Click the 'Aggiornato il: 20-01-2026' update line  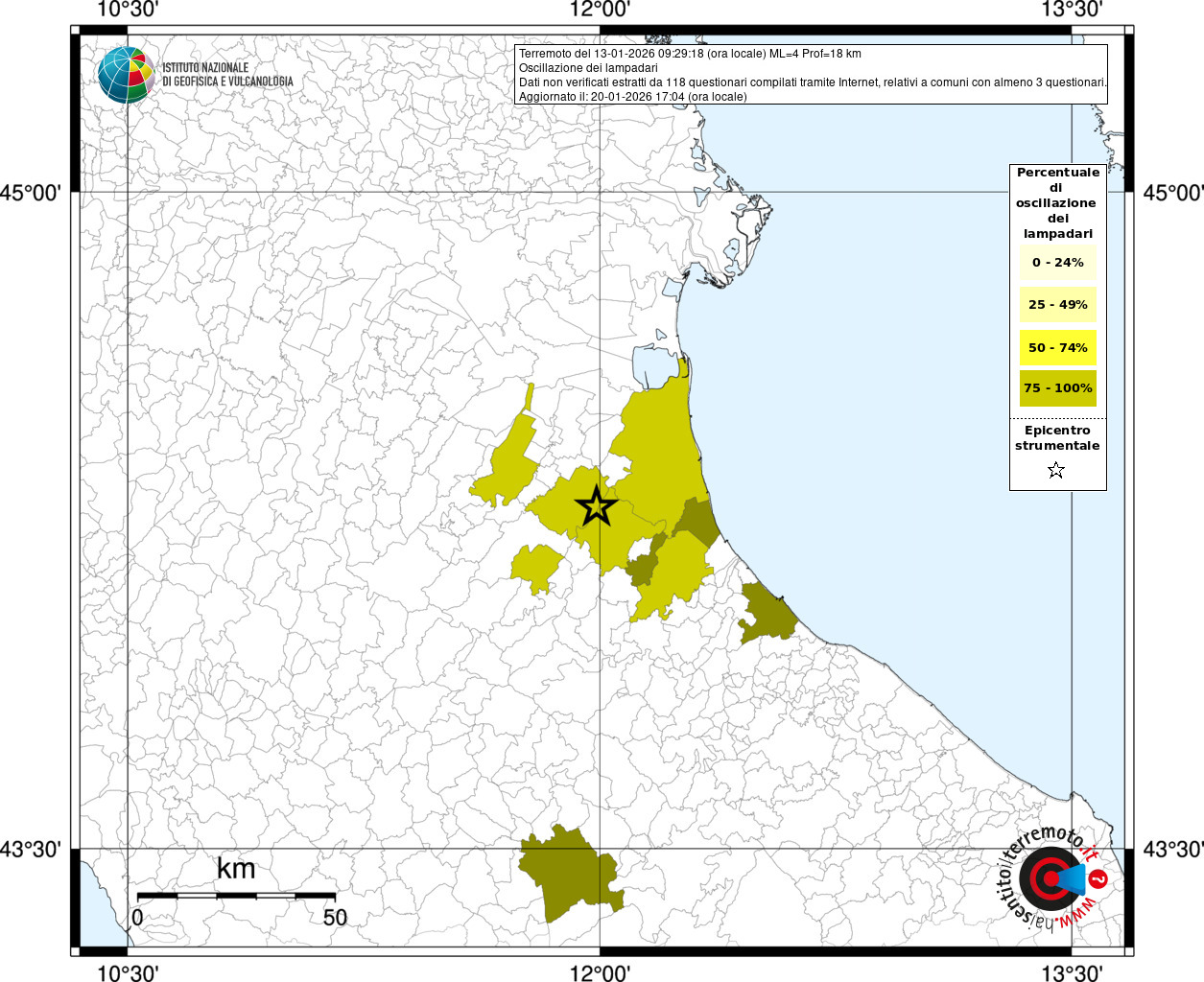(x=632, y=97)
